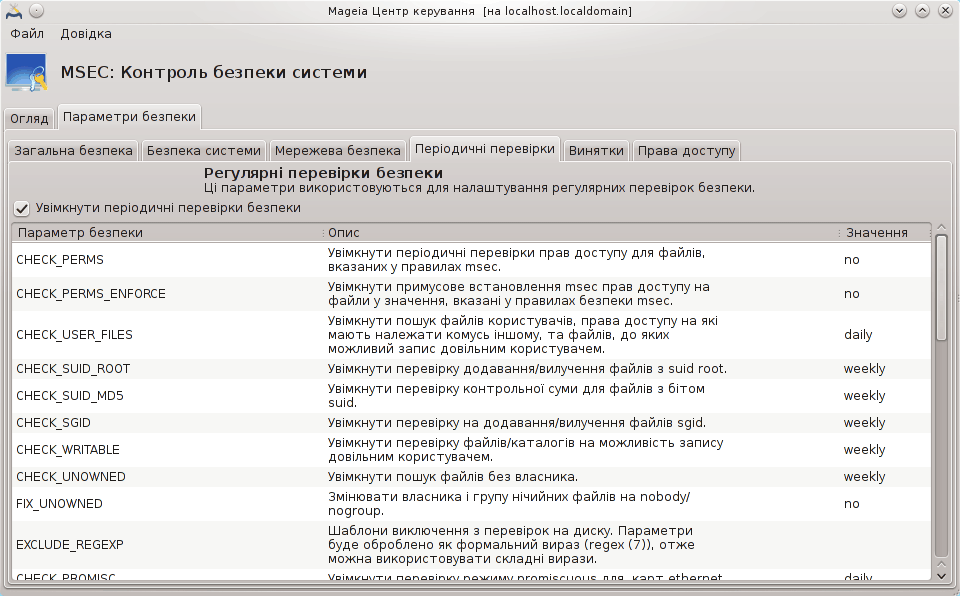960x596 pixels.
Task: Click the vertical scrollbar thumb of the list
Action: point(942,288)
